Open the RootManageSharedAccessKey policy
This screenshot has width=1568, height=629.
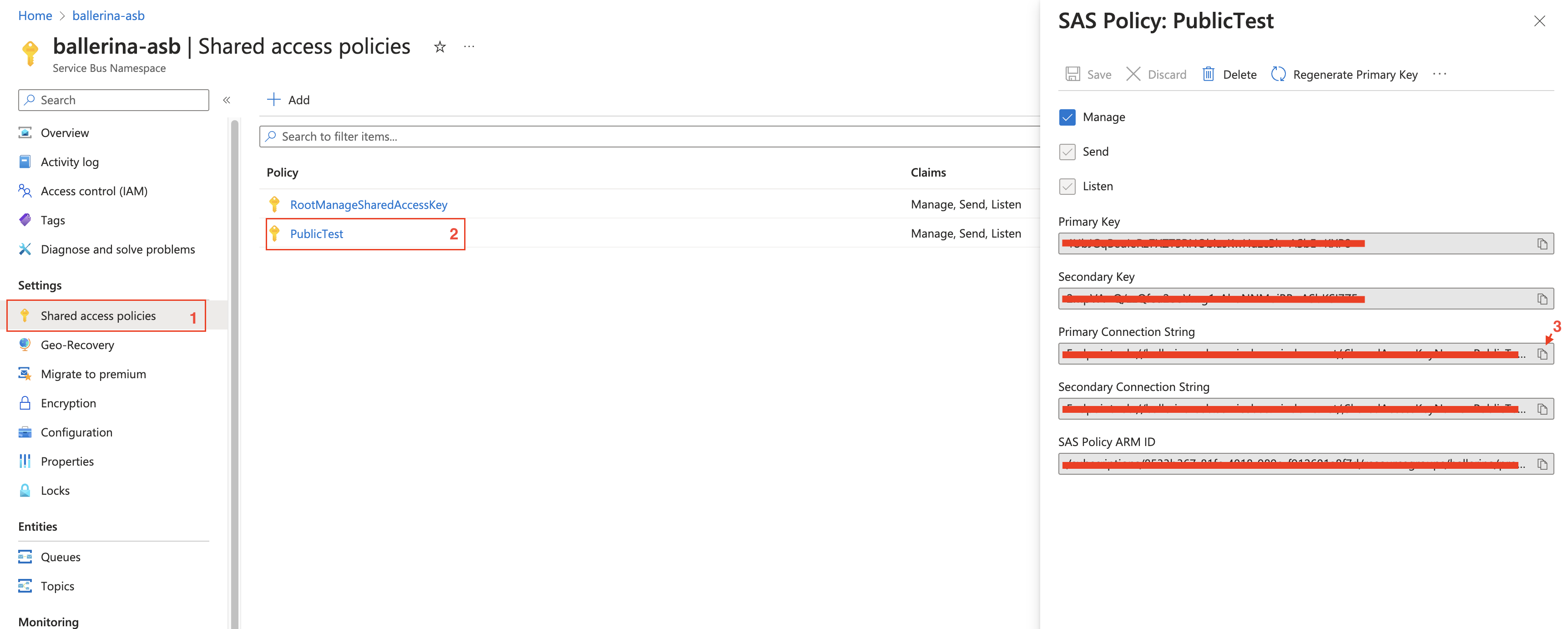368,205
